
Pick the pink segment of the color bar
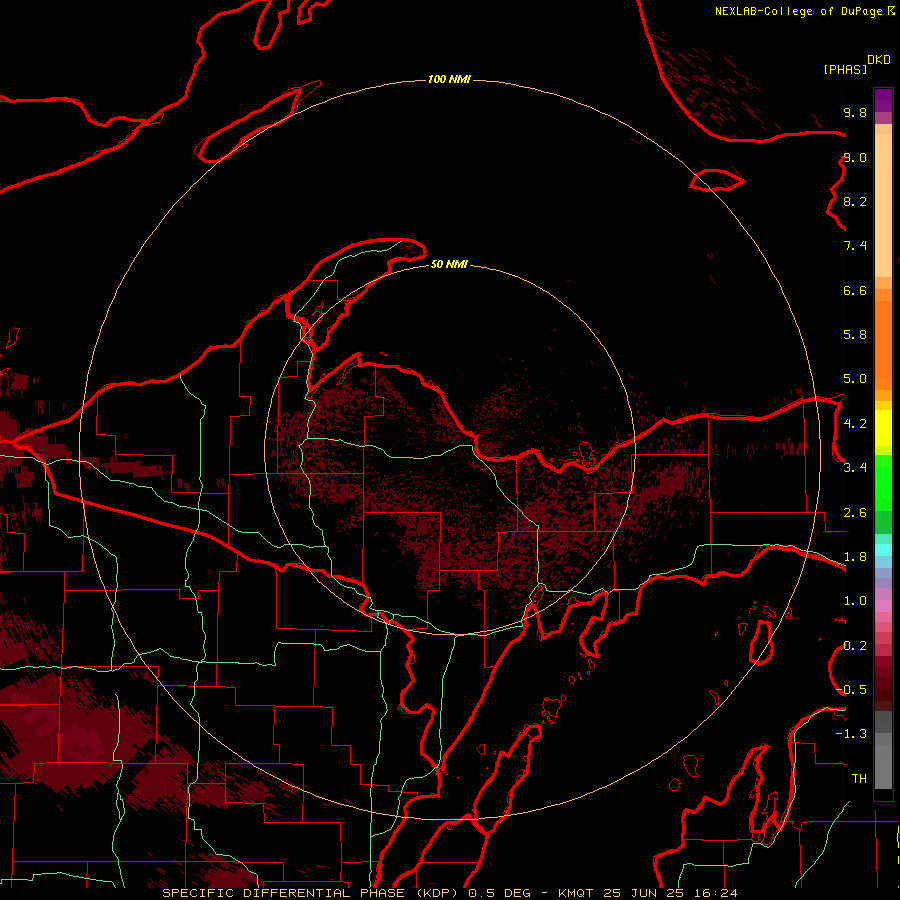pyautogui.click(x=883, y=605)
